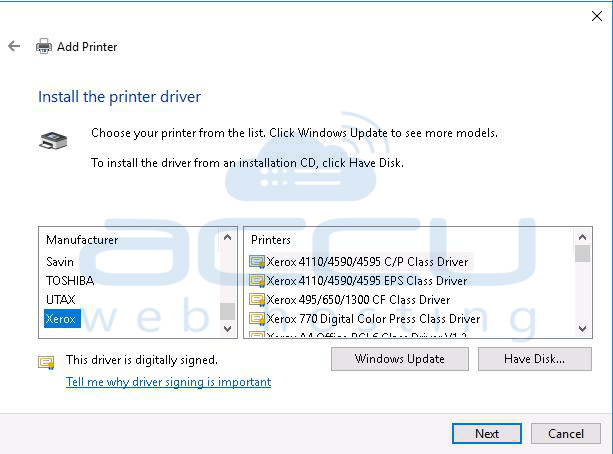Click the digitally signed certificate icon
Image resolution: width=613 pixels, height=454 pixels.
click(x=46, y=362)
